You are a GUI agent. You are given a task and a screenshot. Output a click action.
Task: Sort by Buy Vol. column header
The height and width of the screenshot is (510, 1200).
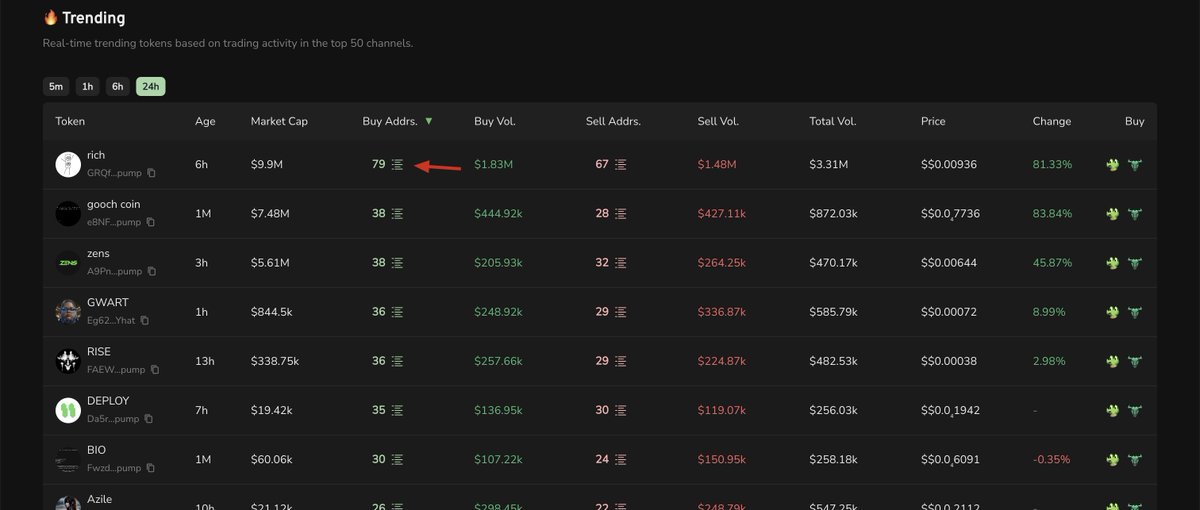[x=495, y=121]
